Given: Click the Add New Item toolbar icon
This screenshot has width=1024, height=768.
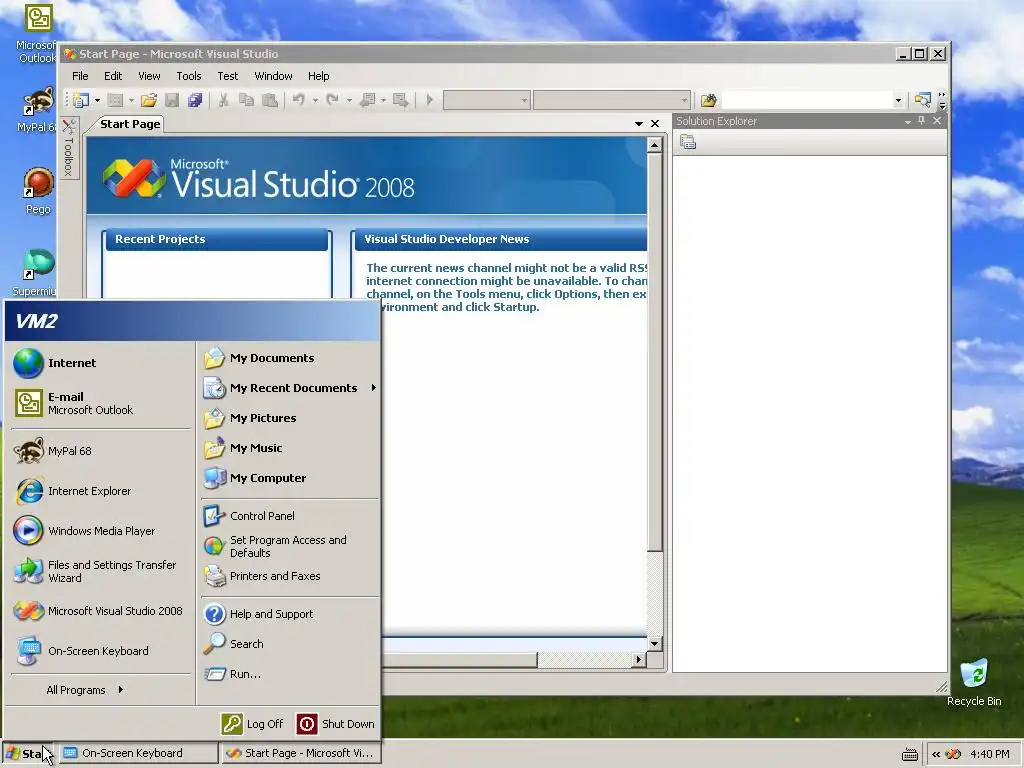Looking at the screenshot, I should [x=116, y=100].
